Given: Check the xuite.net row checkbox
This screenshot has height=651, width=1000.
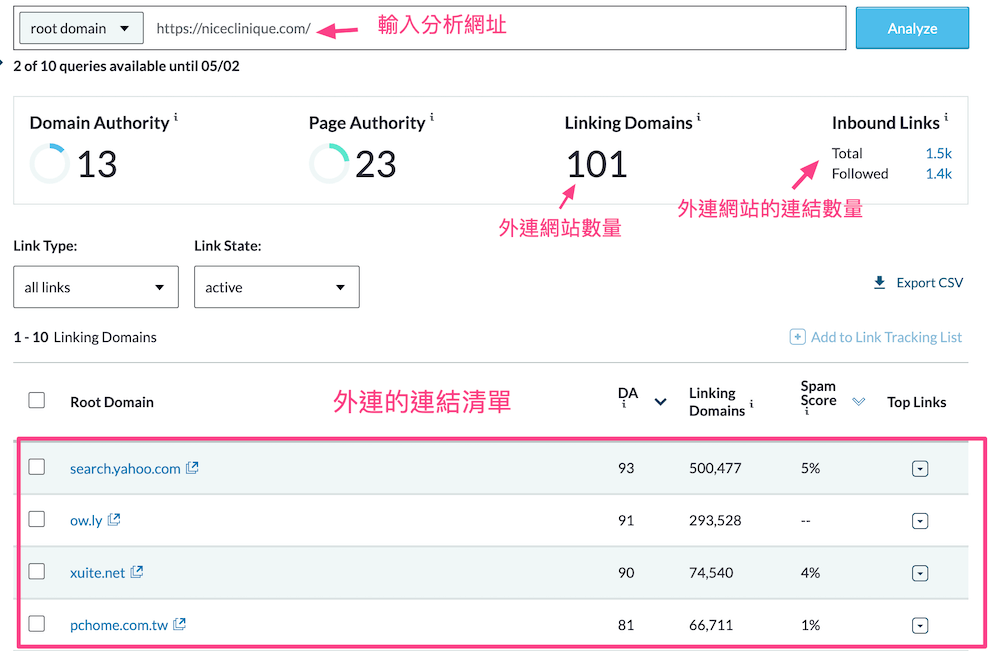Looking at the screenshot, I should (37, 571).
